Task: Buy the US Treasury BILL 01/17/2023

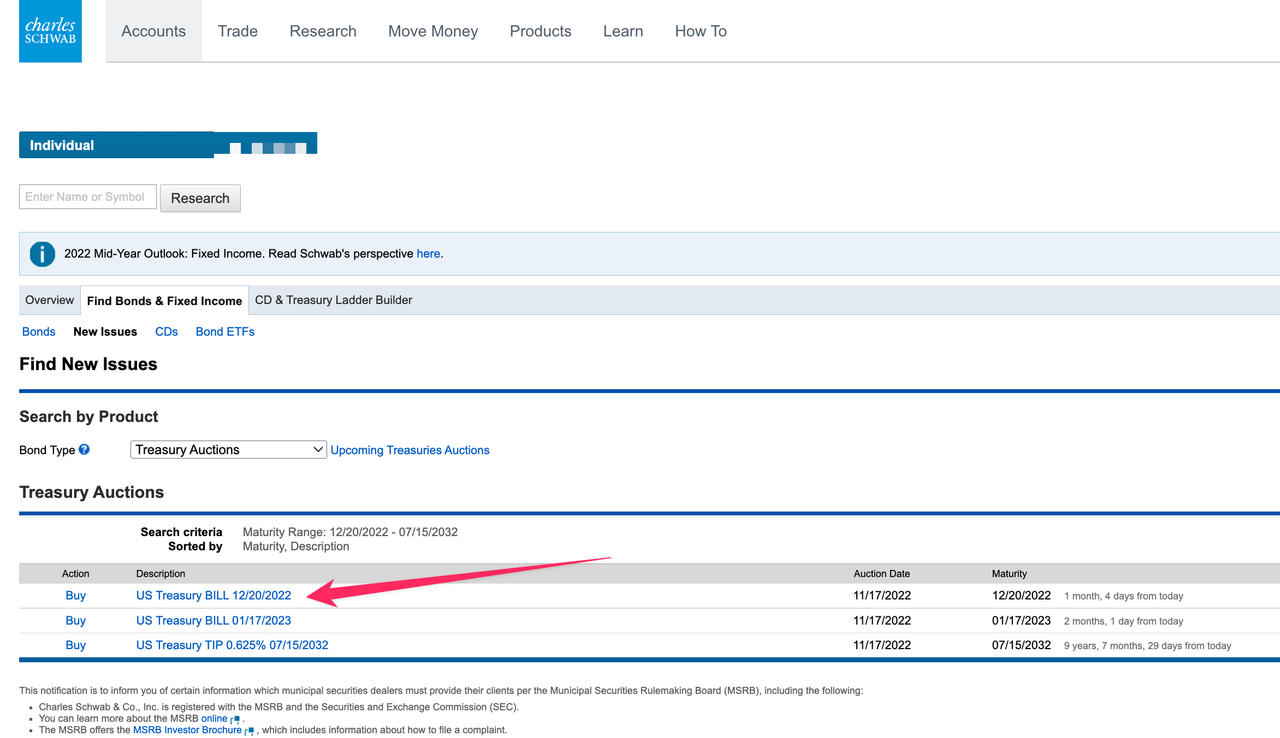Action: tap(76, 620)
